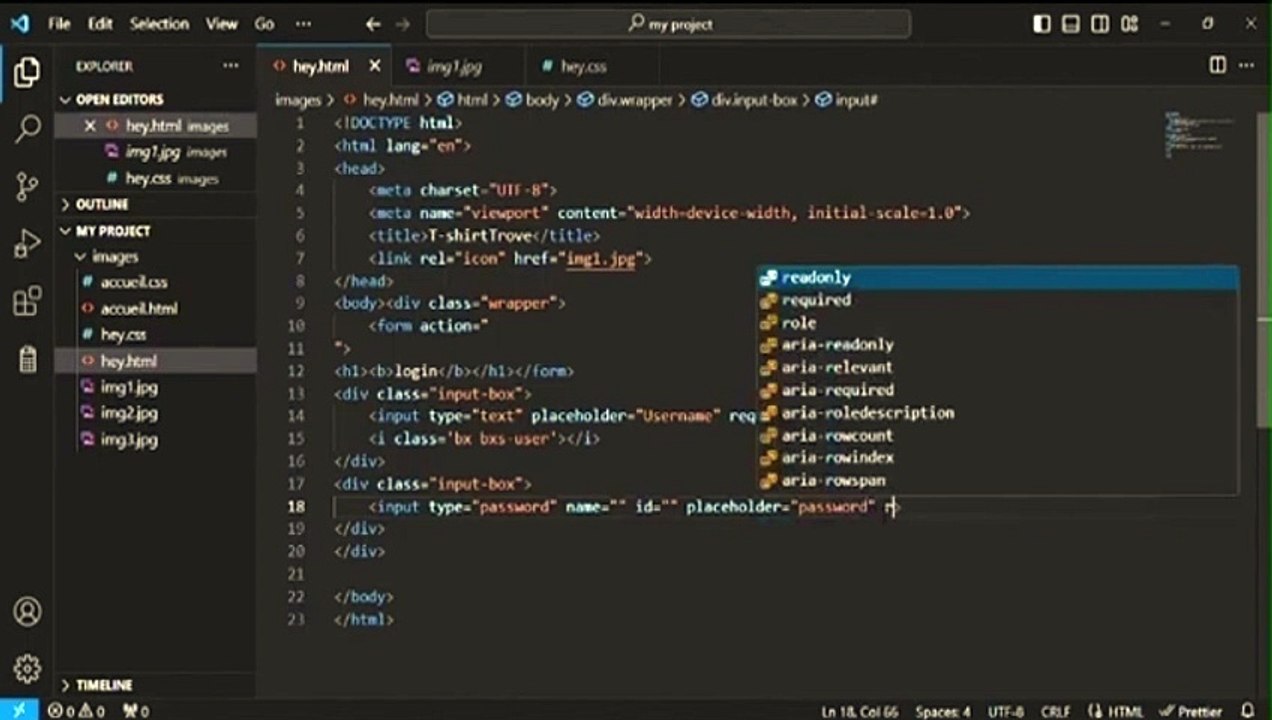Change CRLF end of line sequence
This screenshot has width=1272, height=720.
point(1055,711)
